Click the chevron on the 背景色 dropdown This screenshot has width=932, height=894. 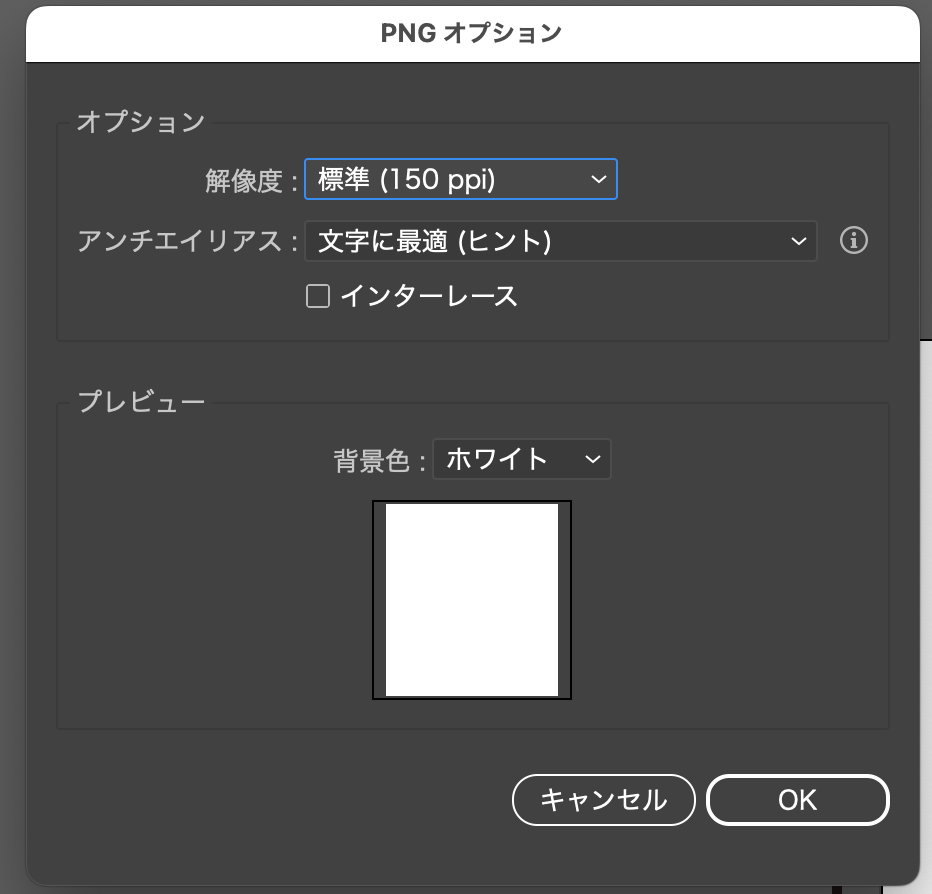click(x=592, y=459)
